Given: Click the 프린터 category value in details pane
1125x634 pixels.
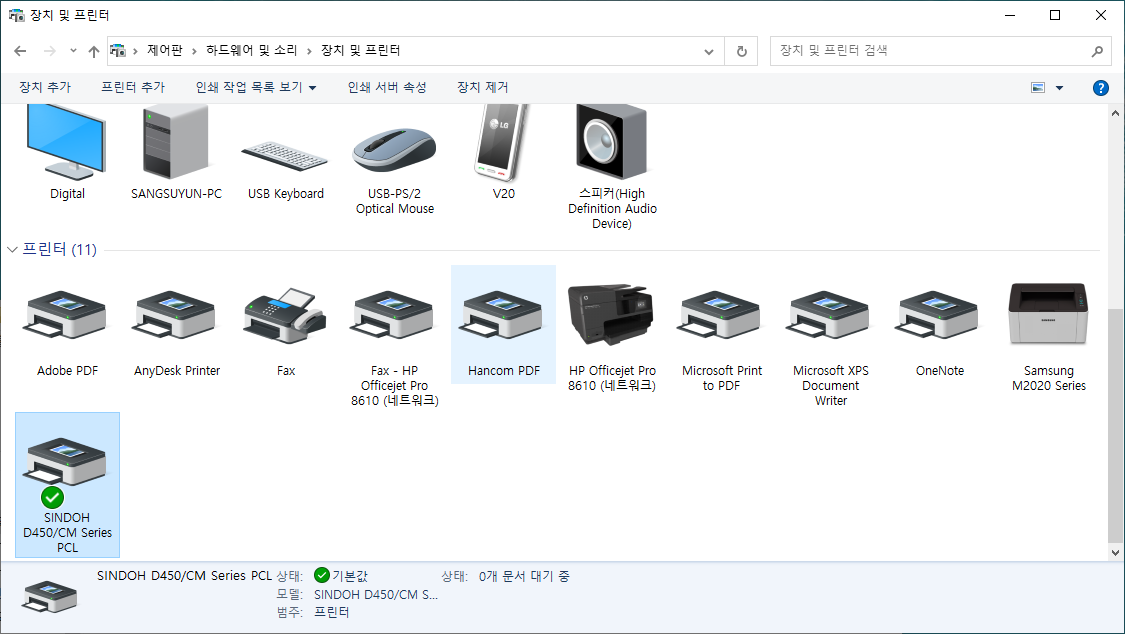Looking at the screenshot, I should pos(331,612).
